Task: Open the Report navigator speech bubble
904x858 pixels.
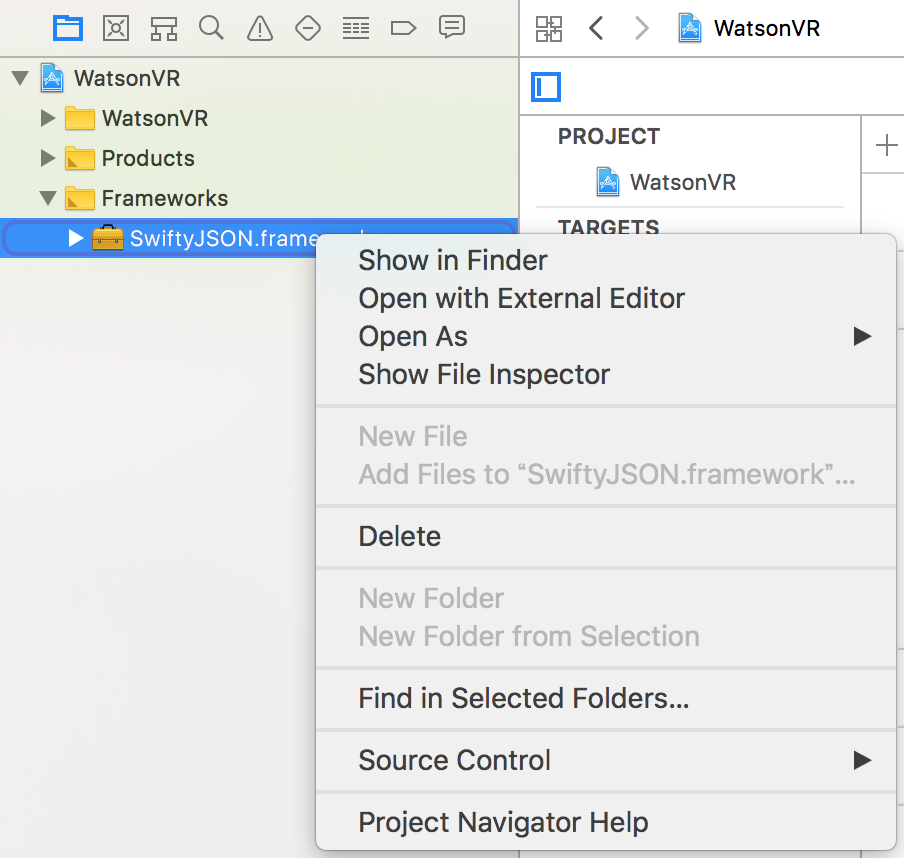Action: pyautogui.click(x=451, y=27)
